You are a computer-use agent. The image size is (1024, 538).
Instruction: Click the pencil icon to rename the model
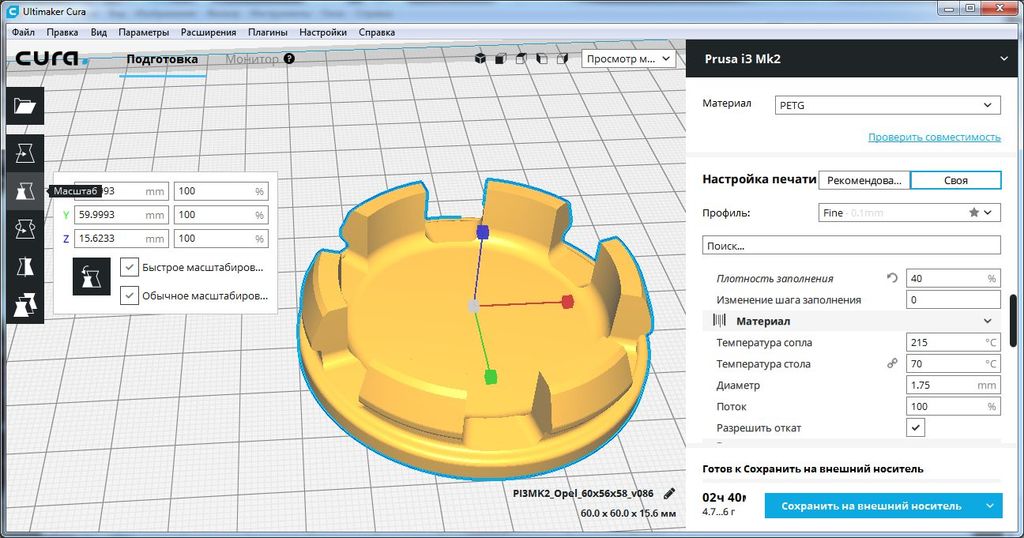pos(669,494)
